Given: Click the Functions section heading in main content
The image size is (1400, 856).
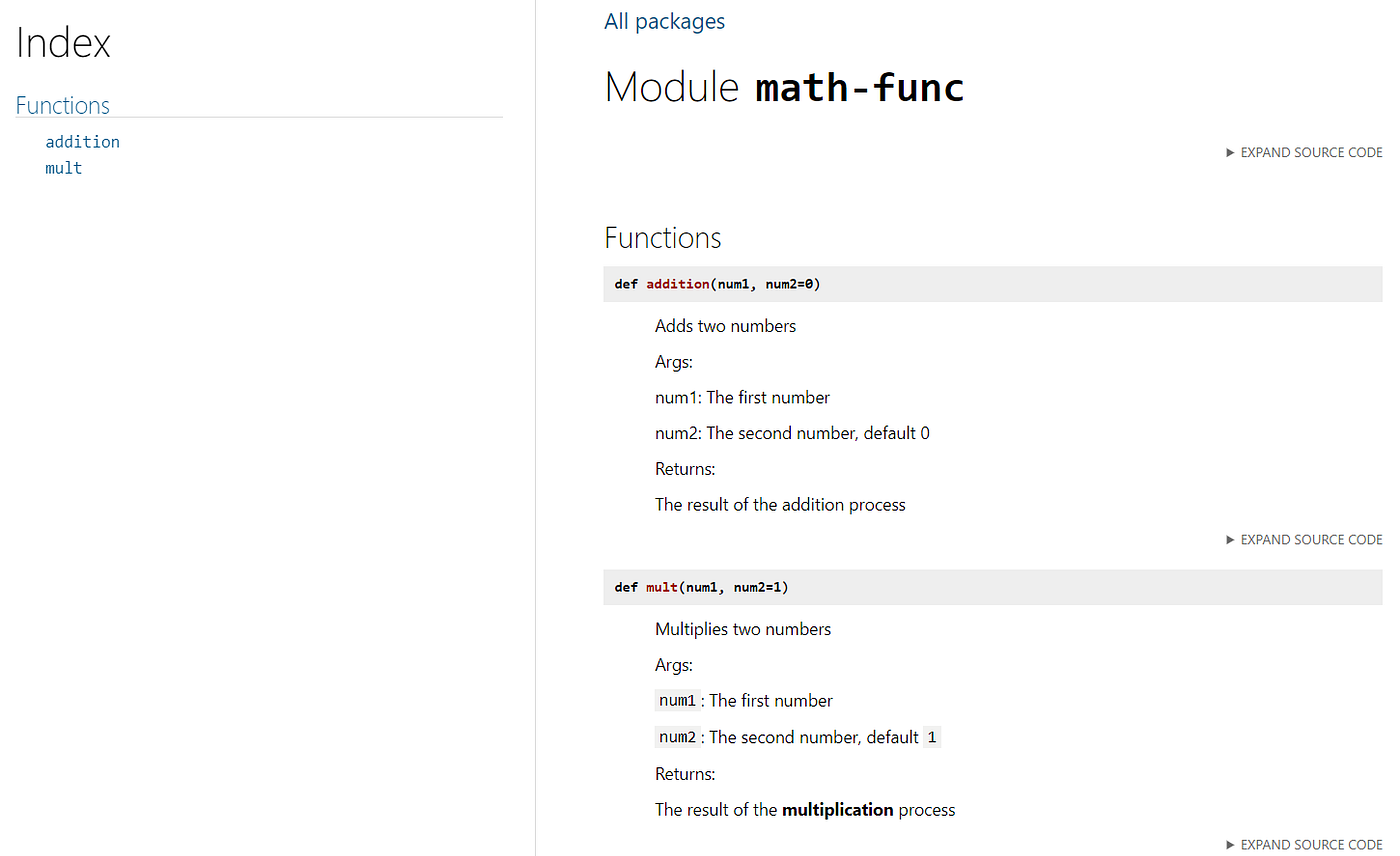Looking at the screenshot, I should (662, 238).
